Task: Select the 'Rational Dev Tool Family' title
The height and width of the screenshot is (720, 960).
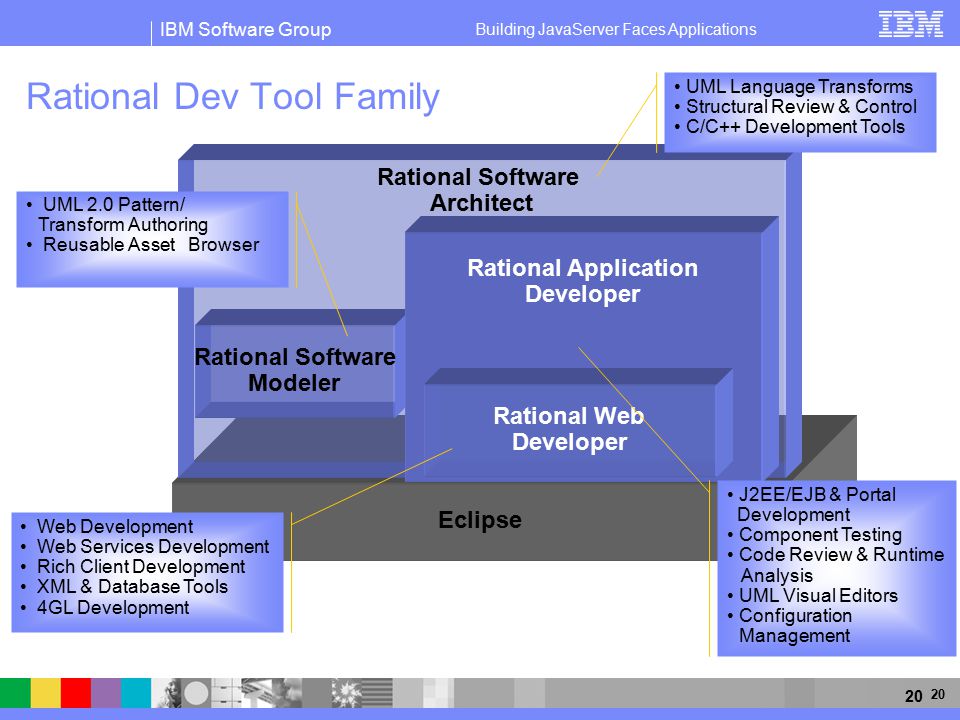Action: point(233,97)
